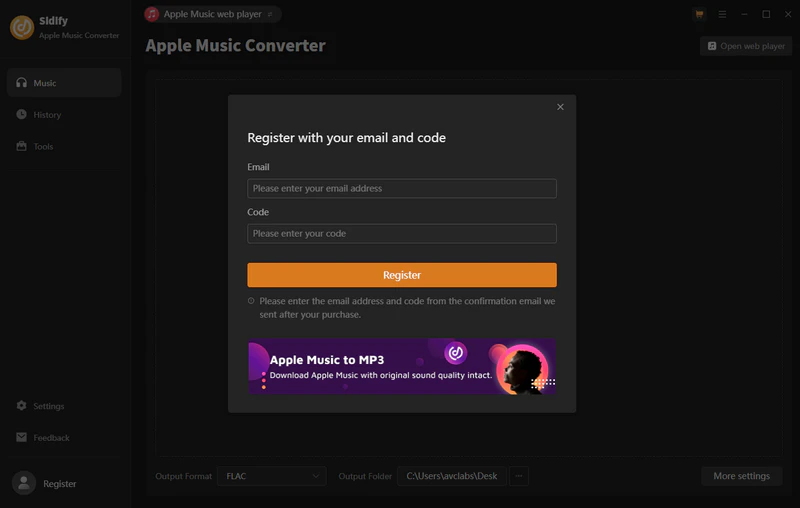This screenshot has height=508, width=800.
Task: Open Tools in the sidebar
Action: coord(64,146)
